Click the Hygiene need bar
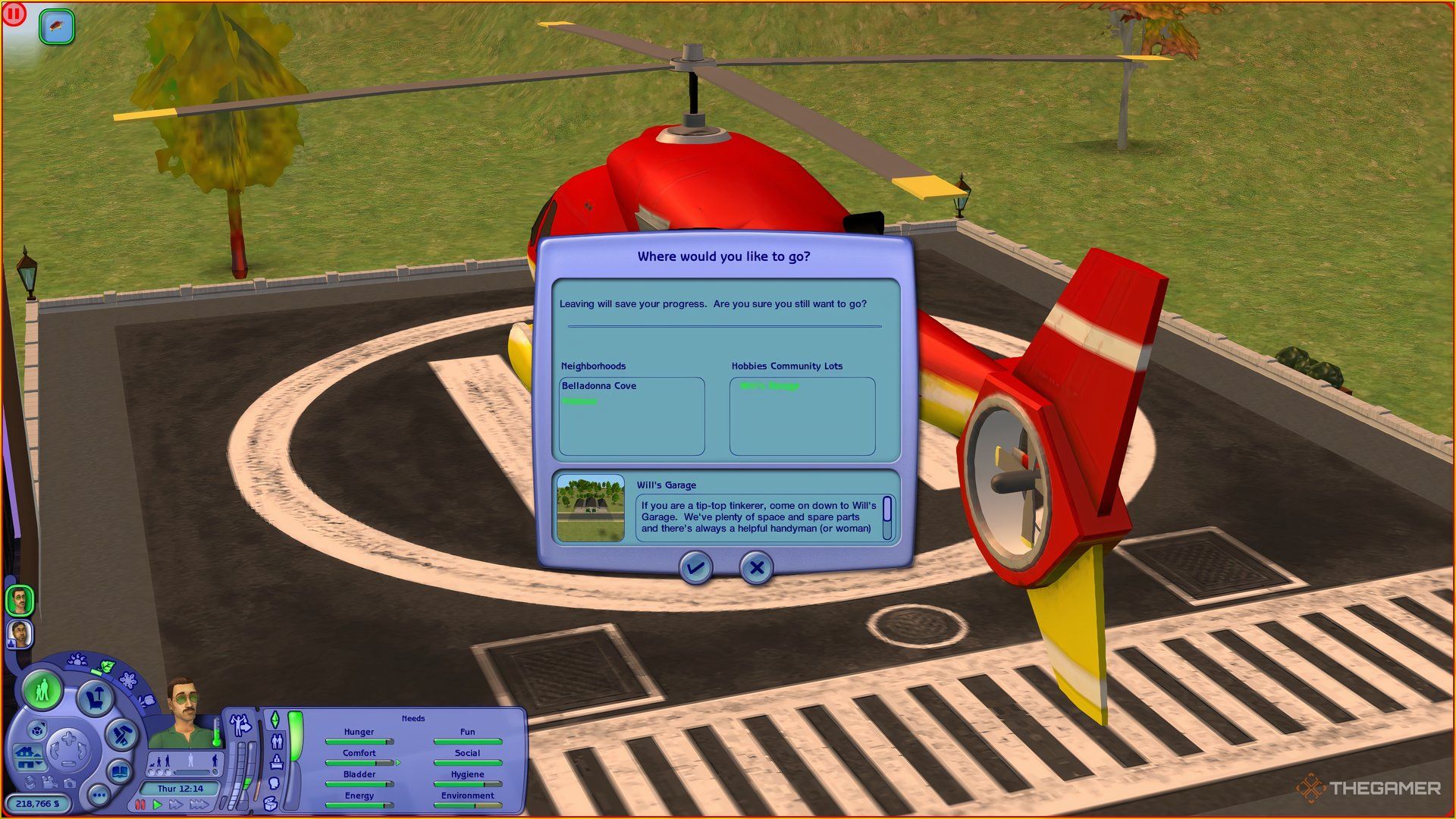 coord(468,783)
